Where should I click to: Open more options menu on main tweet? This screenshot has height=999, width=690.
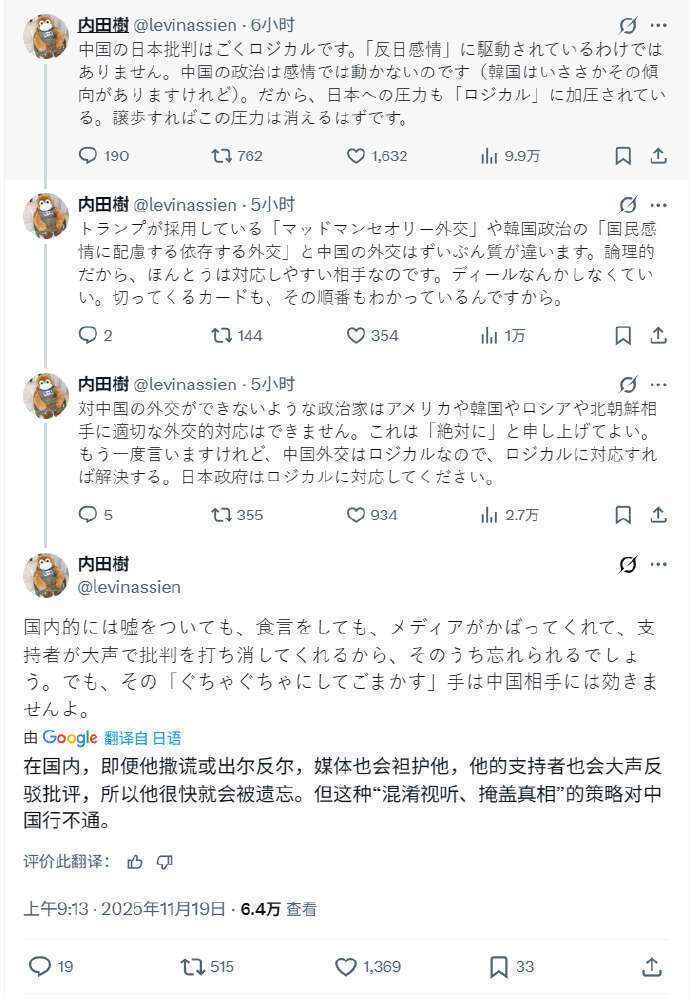[657, 565]
